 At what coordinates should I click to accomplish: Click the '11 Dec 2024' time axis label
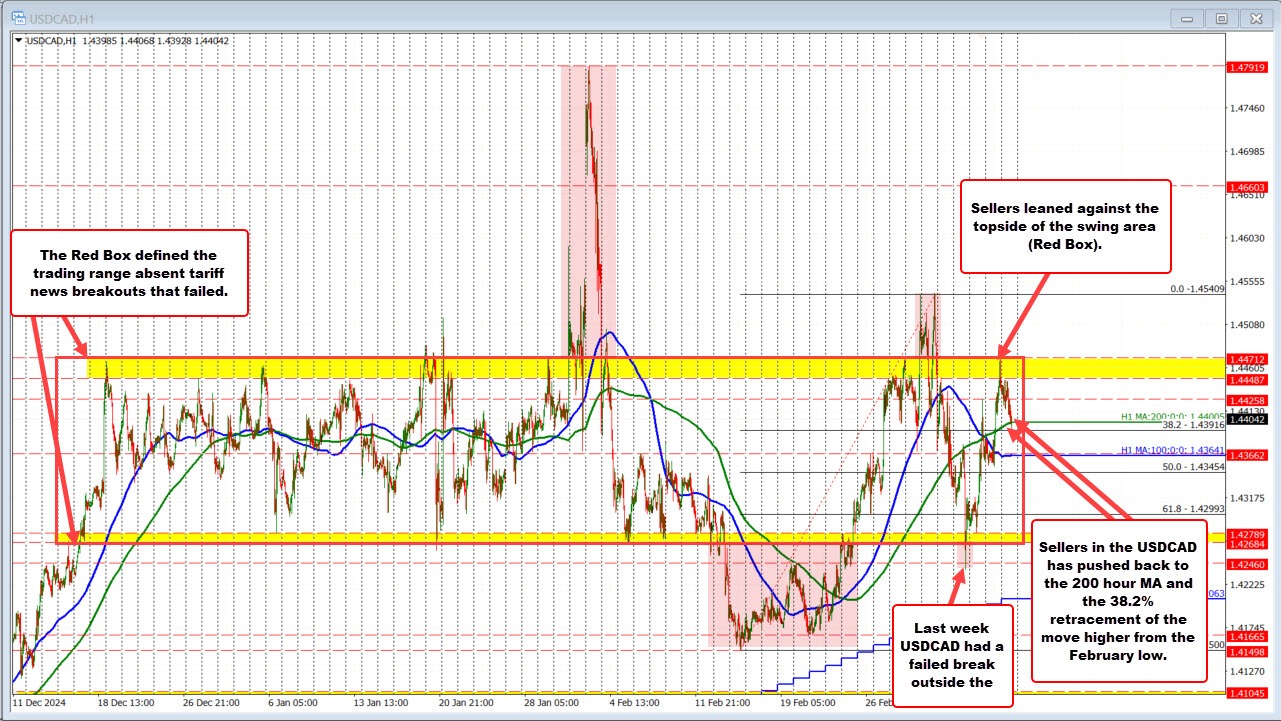click(40, 703)
